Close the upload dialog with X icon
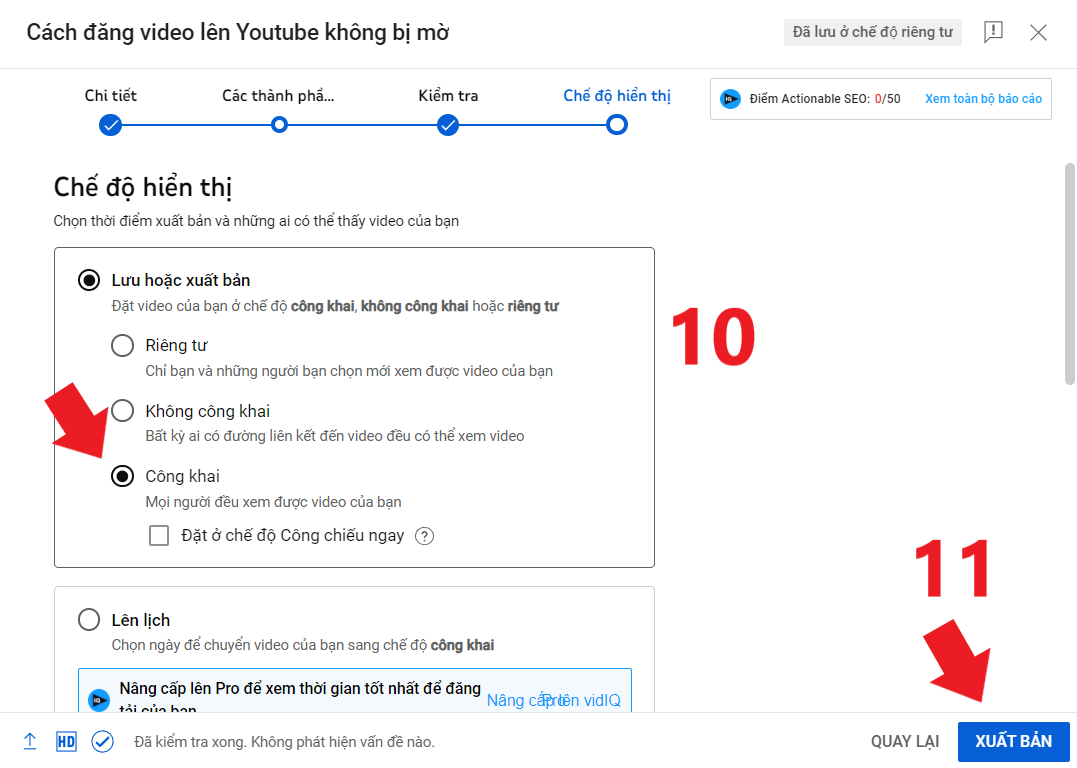 [1039, 32]
